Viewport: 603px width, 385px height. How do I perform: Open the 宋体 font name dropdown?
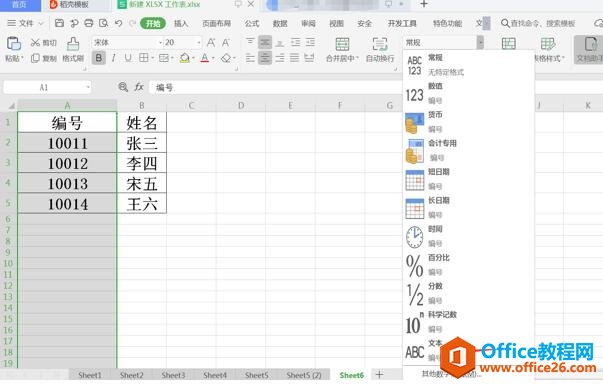point(160,42)
